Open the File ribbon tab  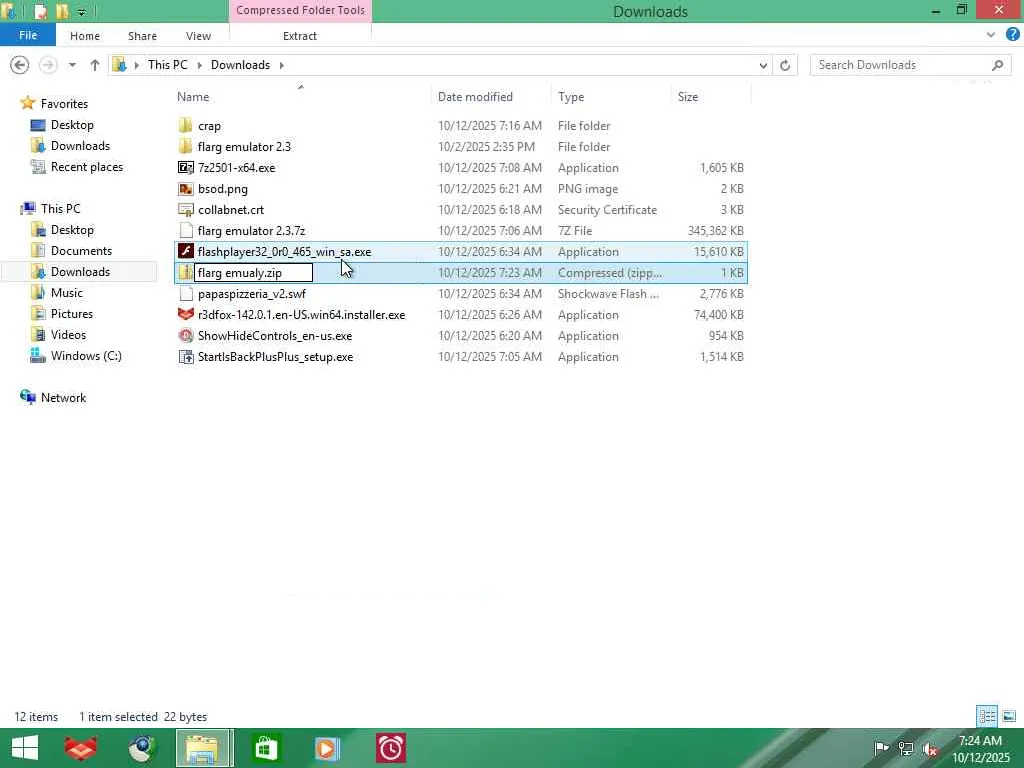(x=28, y=35)
